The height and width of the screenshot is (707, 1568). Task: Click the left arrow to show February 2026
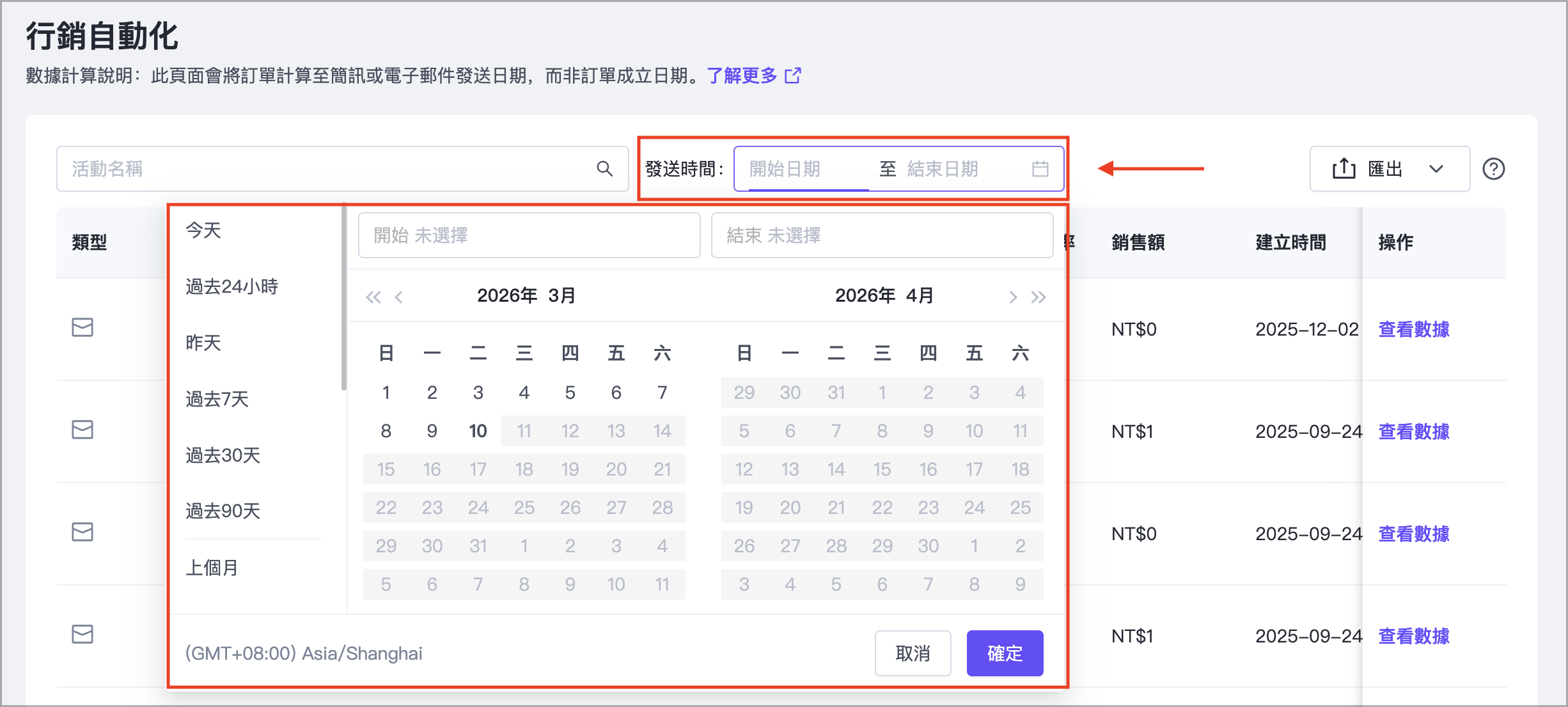(398, 296)
